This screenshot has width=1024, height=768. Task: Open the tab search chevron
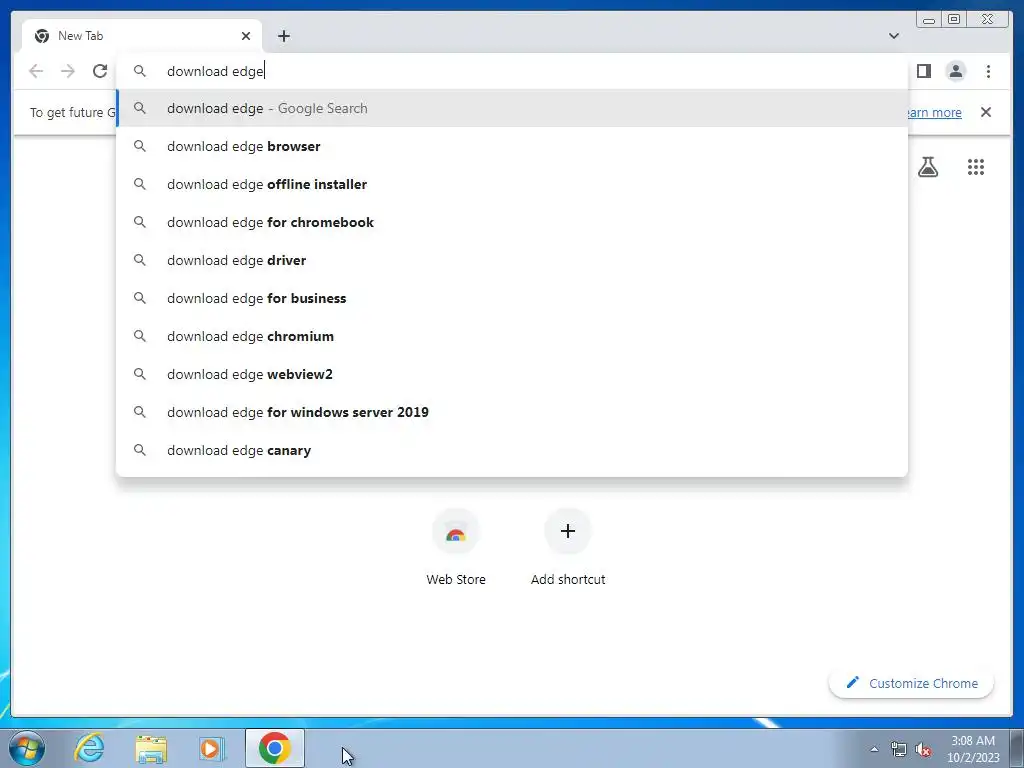coord(893,36)
